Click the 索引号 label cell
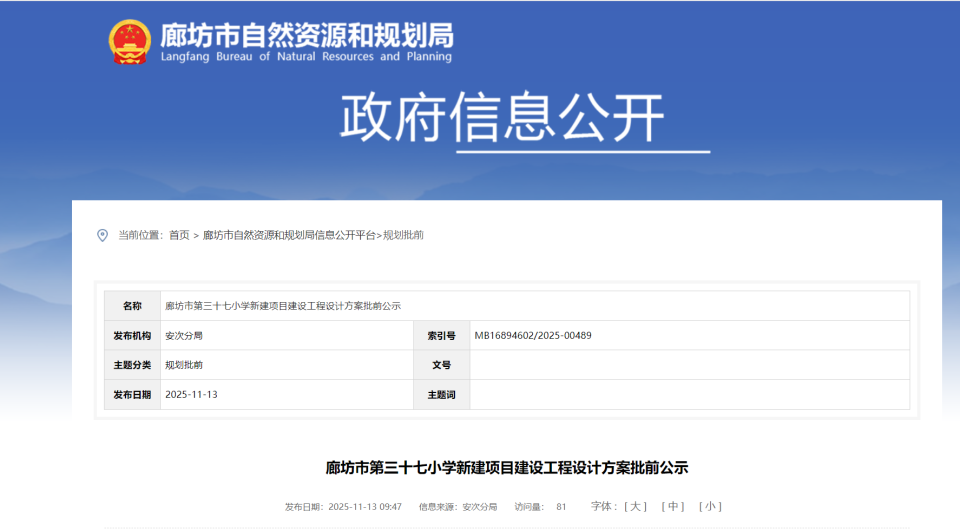 [441, 336]
